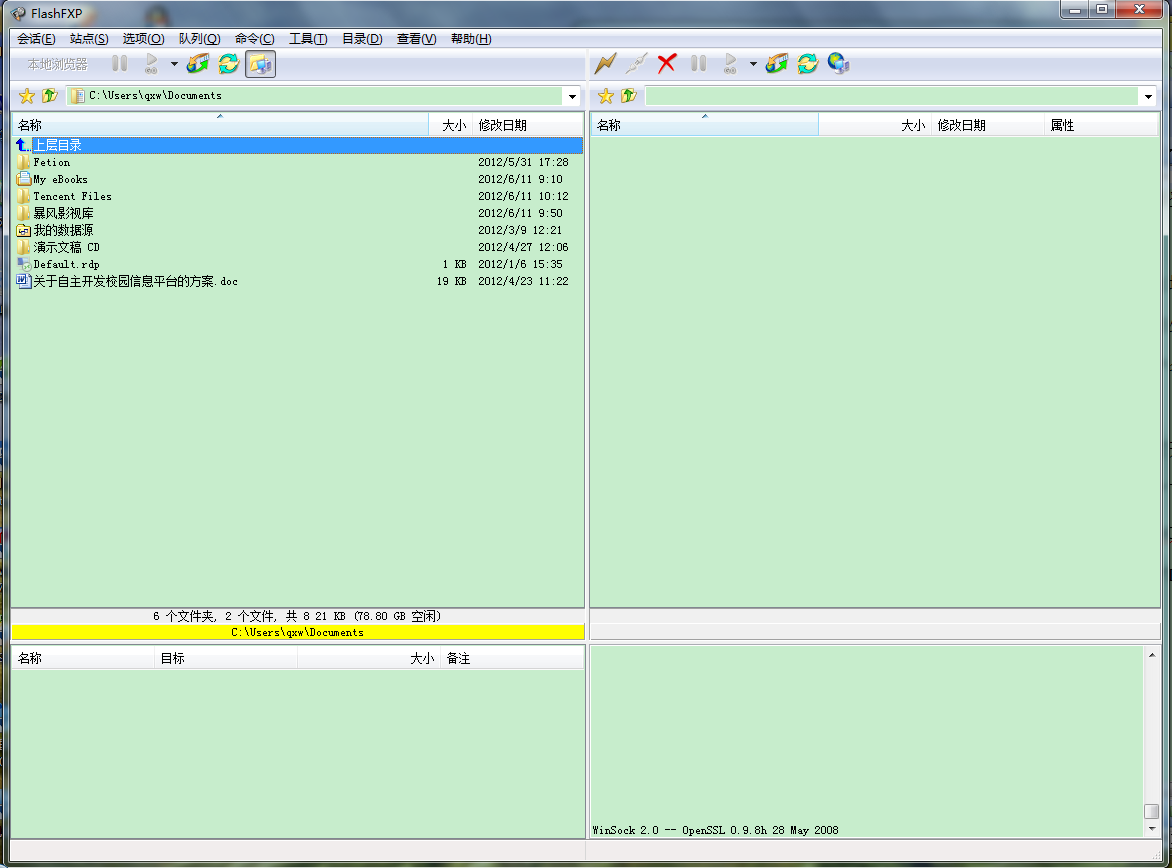Open the 命令(C) menu
Viewport: 1172px width, 868px height.
point(254,39)
